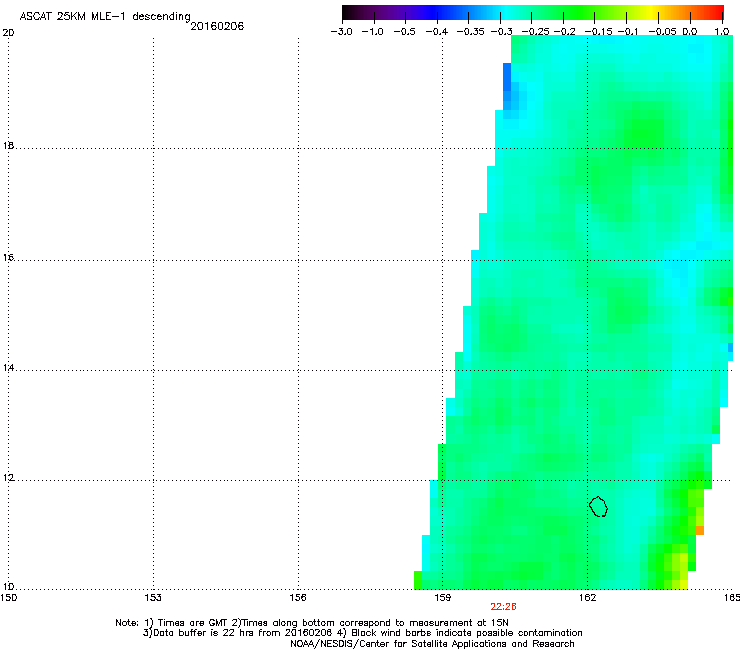Click the black island outline near 162E
The image size is (740, 650).
tap(598, 506)
